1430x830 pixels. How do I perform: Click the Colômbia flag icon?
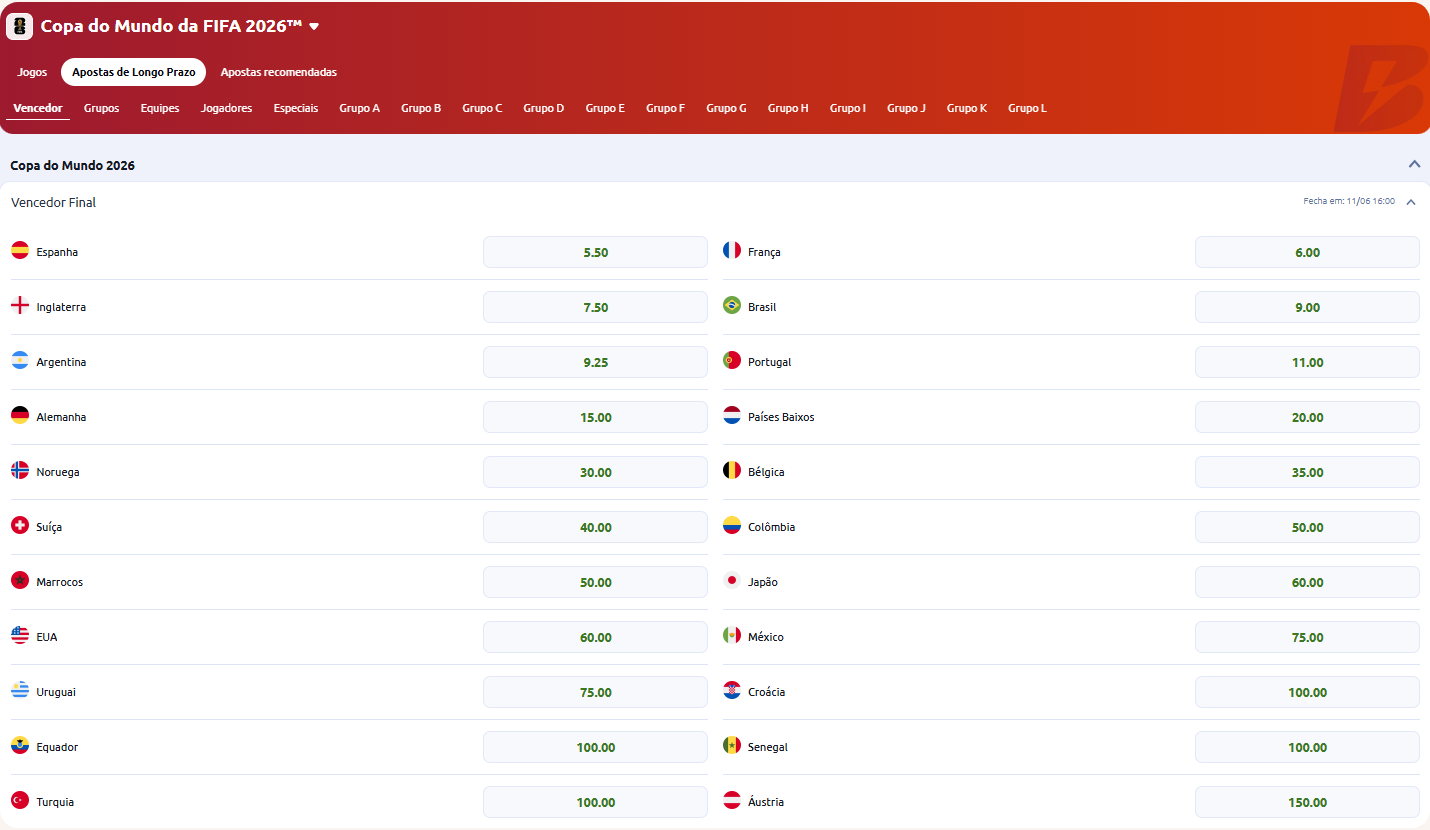pos(732,526)
